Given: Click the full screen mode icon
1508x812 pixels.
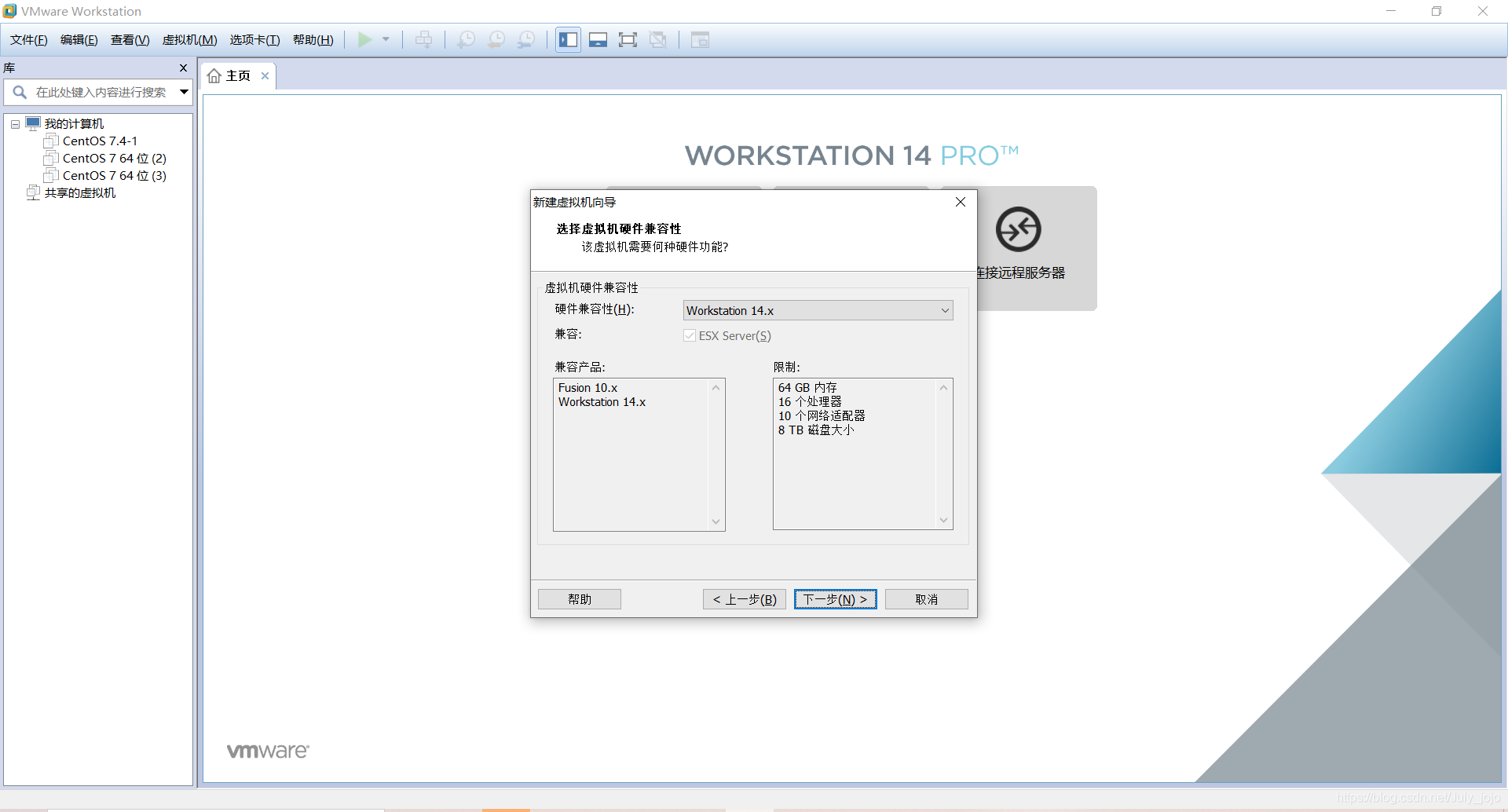Looking at the screenshot, I should point(628,40).
